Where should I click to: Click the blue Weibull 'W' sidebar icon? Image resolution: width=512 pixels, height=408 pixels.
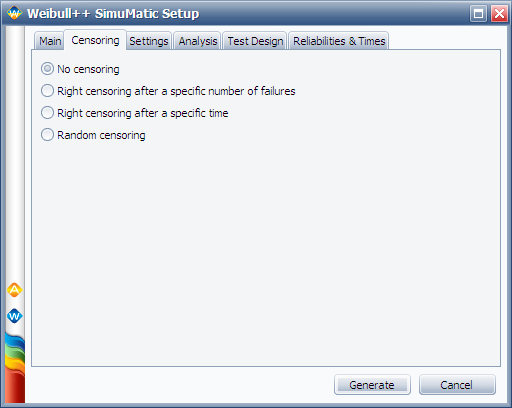tap(14, 316)
